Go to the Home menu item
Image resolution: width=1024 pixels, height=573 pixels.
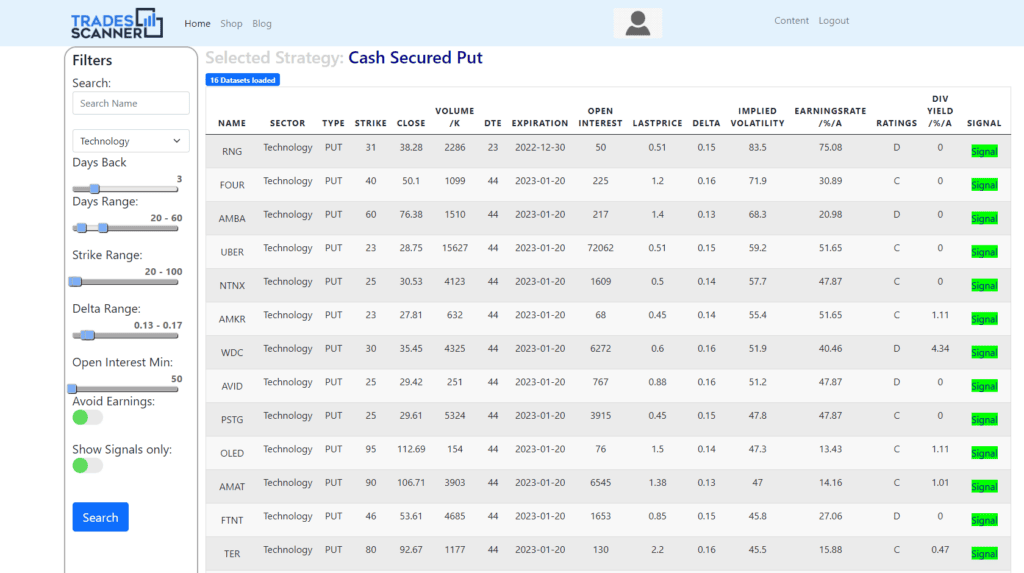tap(197, 24)
